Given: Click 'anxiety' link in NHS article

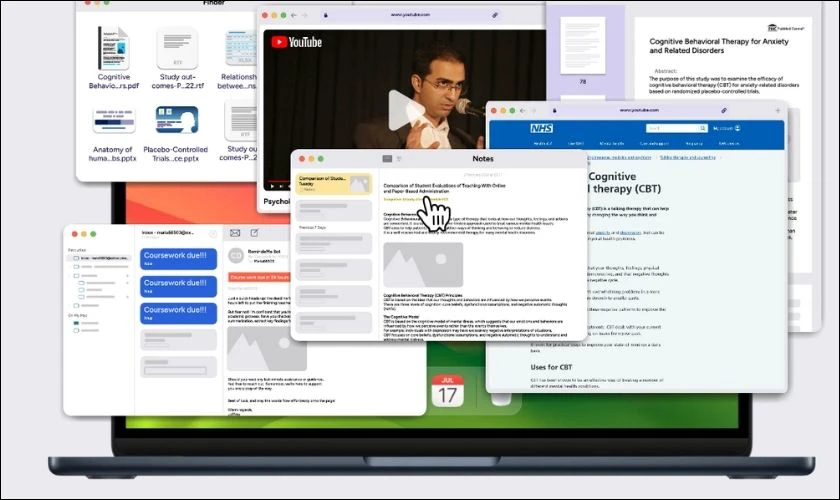Looking at the screenshot, I should coord(603,233).
